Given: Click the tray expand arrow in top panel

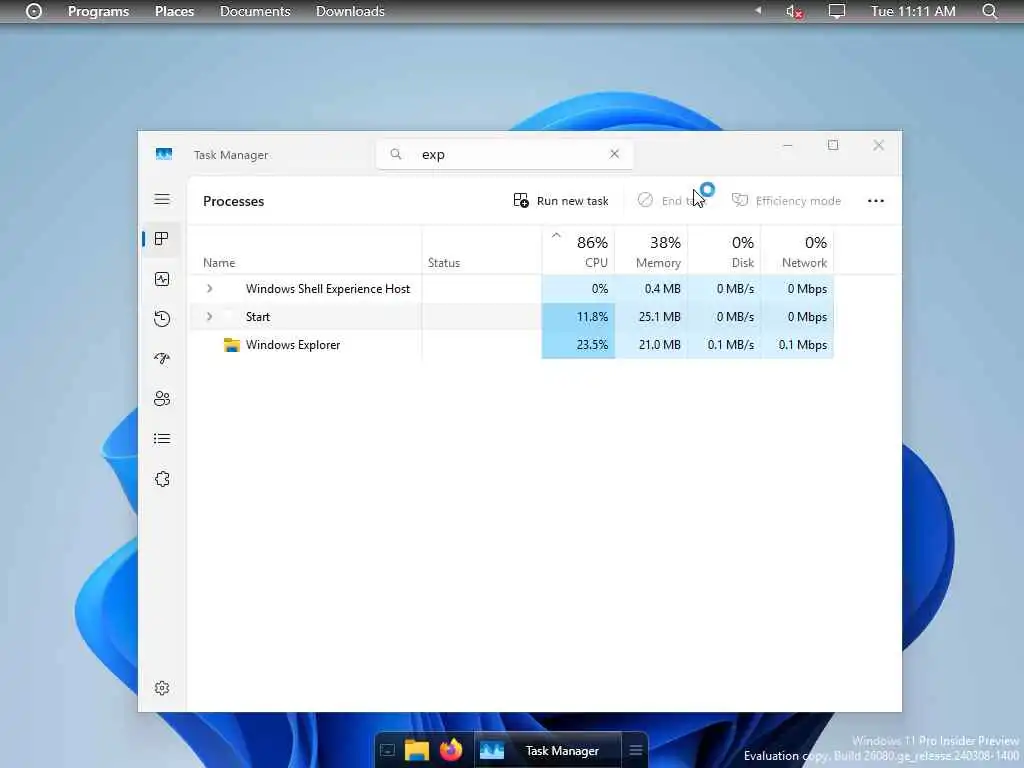Looking at the screenshot, I should (x=758, y=10).
